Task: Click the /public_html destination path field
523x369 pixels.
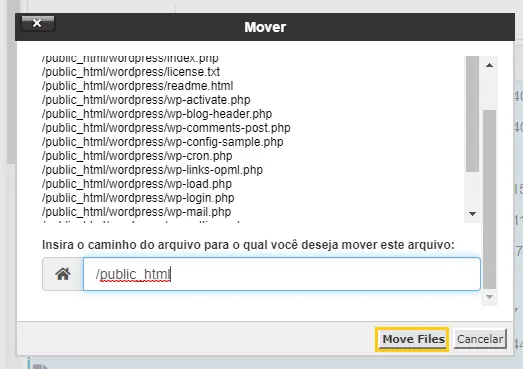Action: pyautogui.click(x=282, y=274)
